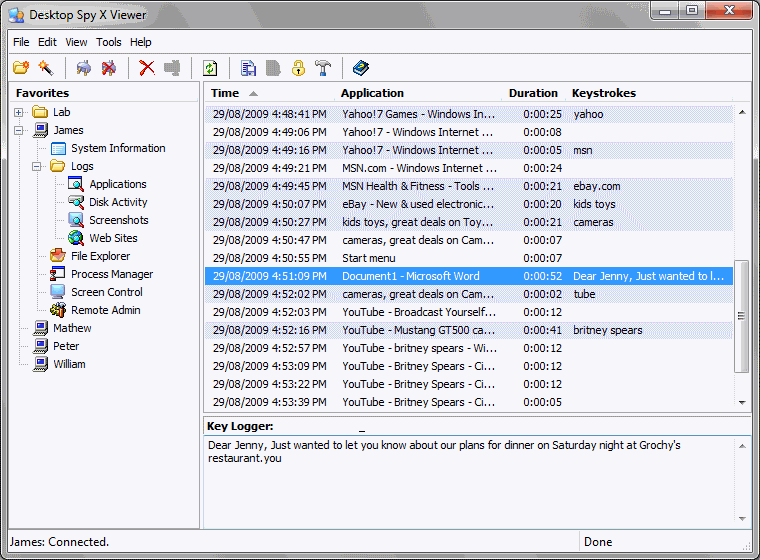Minimize the Desktop Spy X Viewer window
Image resolution: width=760 pixels, height=560 pixels.
click(665, 11)
